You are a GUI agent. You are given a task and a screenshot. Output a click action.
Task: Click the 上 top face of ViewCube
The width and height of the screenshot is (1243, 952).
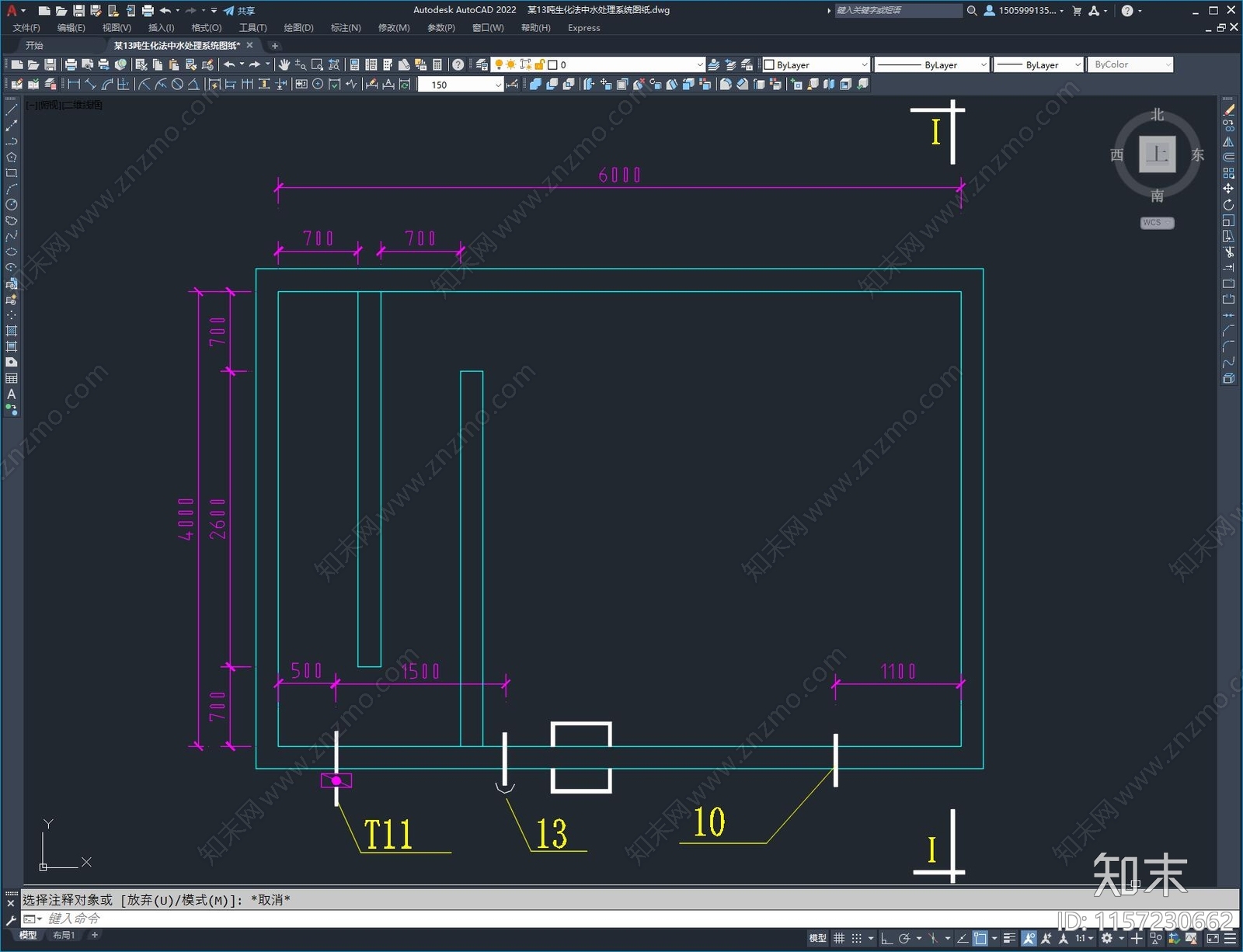1157,154
